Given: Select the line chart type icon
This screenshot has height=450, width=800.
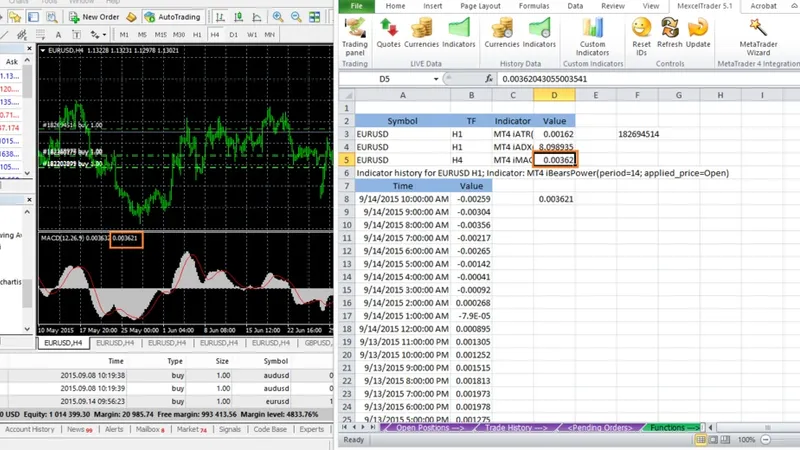Looking at the screenshot, I should [x=257, y=17].
